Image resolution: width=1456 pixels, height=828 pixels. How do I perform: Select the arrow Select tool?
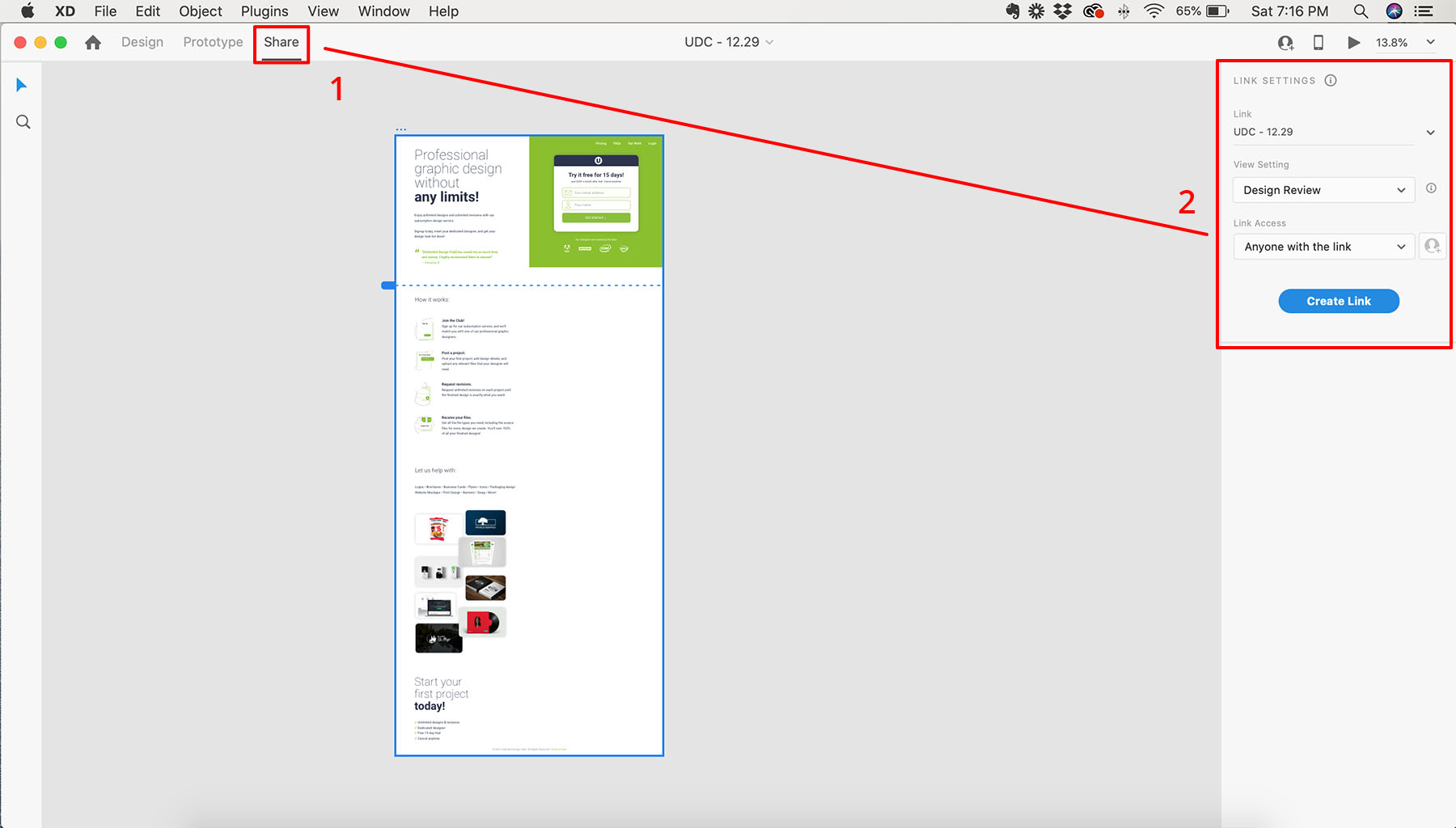[22, 85]
